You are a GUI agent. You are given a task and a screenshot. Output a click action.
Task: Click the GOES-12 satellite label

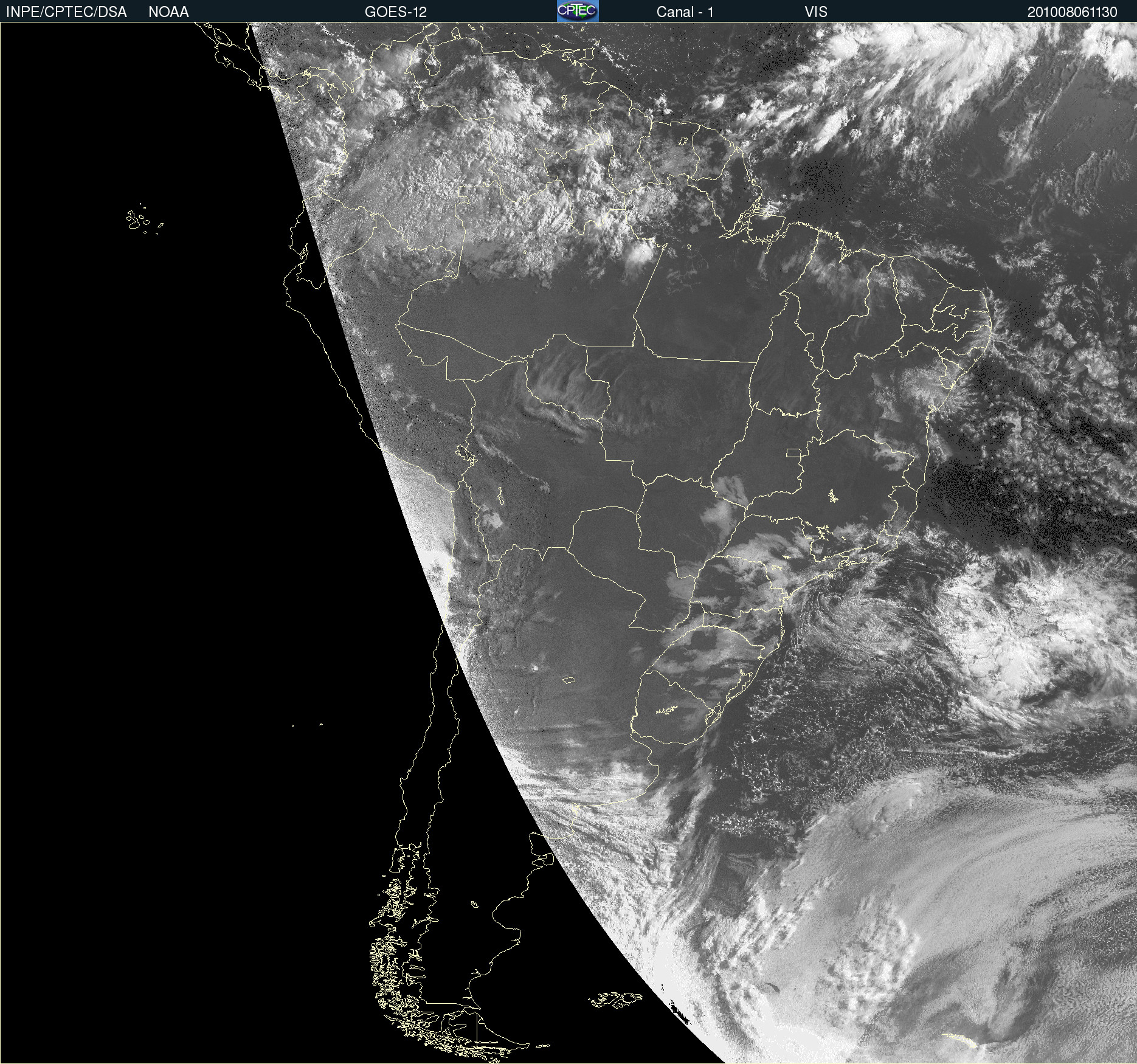click(x=396, y=12)
